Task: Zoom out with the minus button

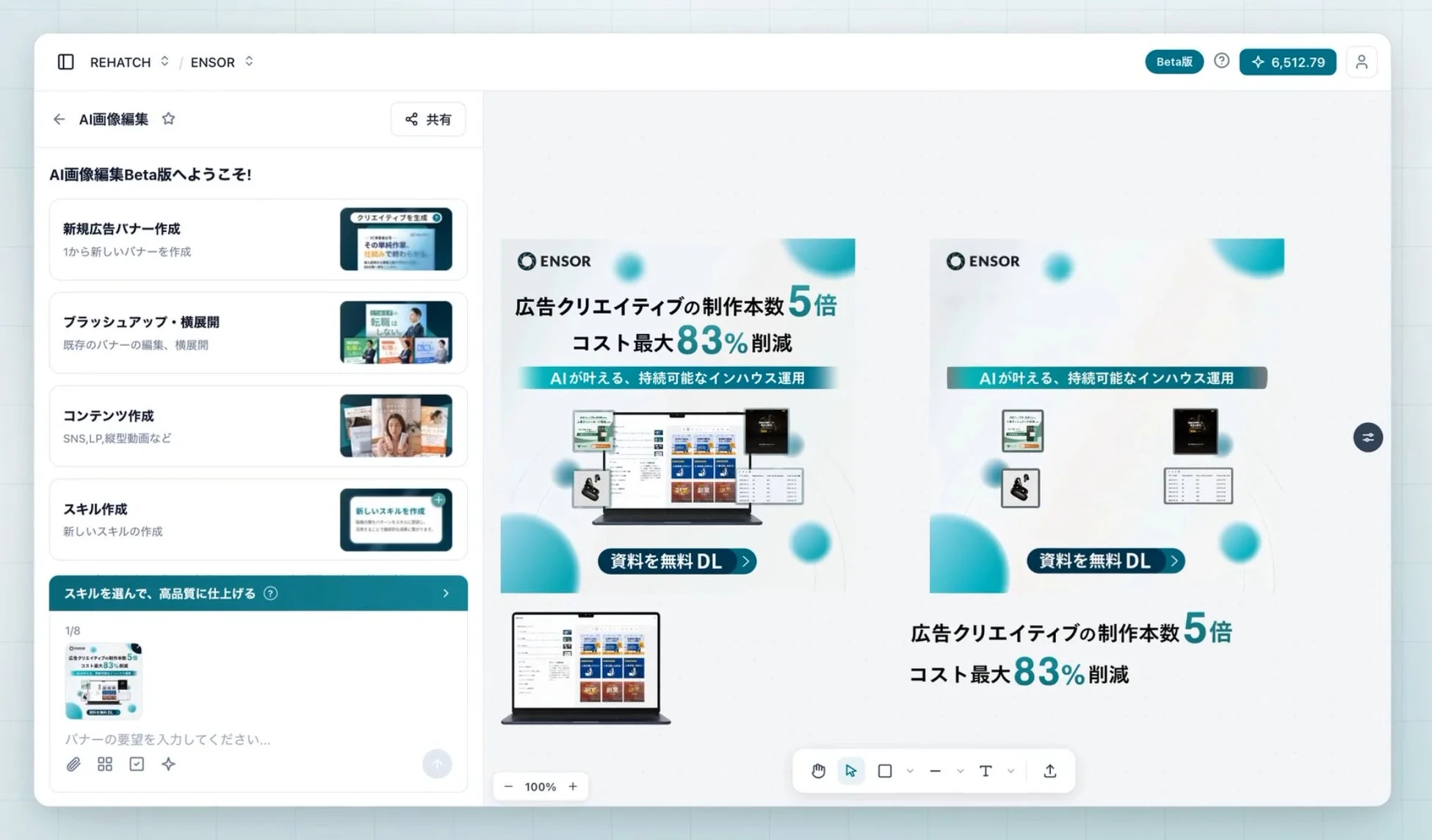Action: click(508, 786)
